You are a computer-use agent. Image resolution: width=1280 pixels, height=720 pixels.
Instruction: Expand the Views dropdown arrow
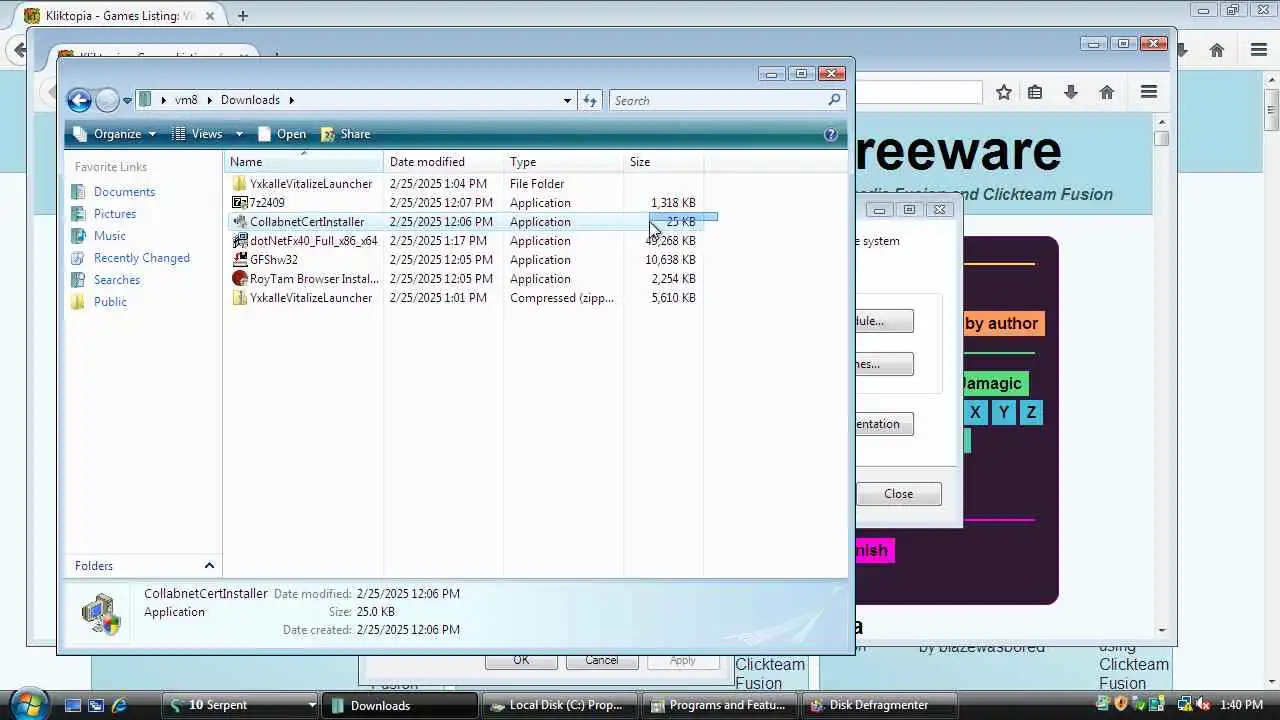click(x=239, y=134)
